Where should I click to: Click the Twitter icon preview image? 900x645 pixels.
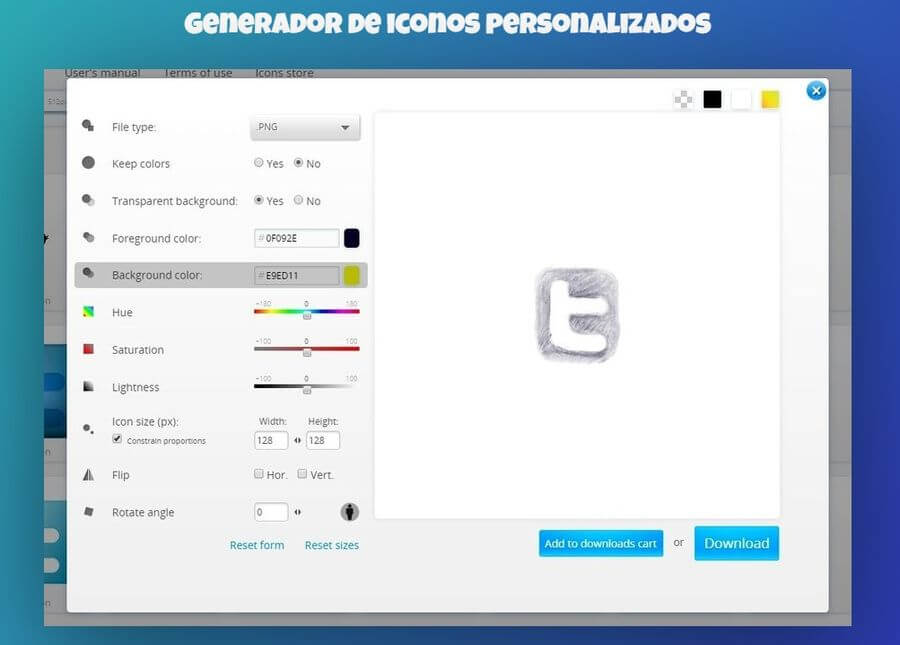[x=577, y=314]
